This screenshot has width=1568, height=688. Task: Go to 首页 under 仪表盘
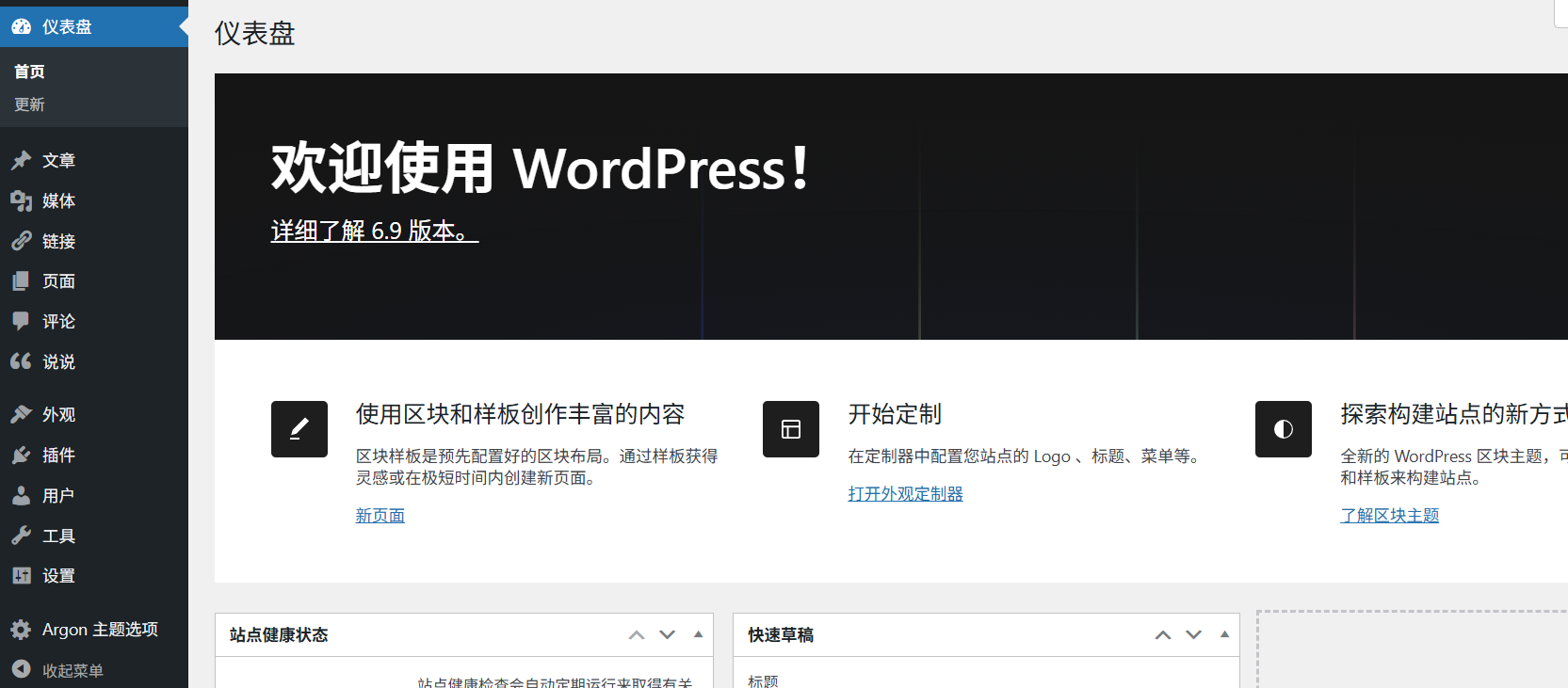29,72
